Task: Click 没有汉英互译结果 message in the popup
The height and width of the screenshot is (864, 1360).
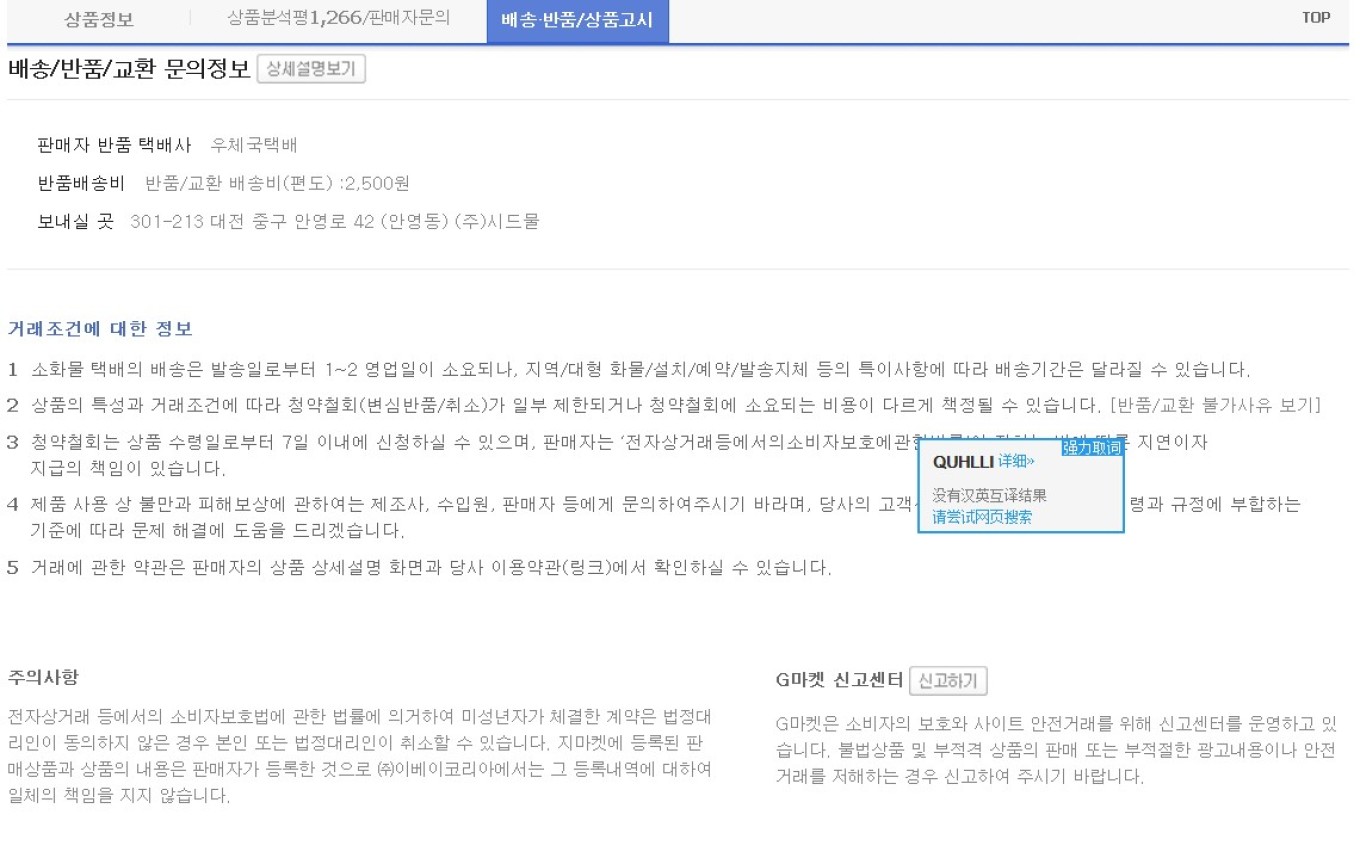Action: click(990, 495)
